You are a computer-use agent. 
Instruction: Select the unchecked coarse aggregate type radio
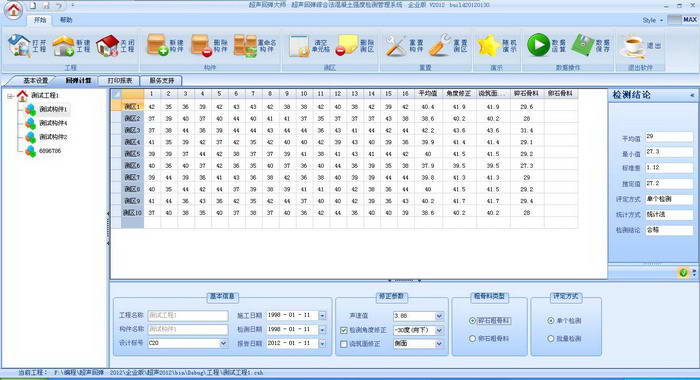tap(472, 339)
